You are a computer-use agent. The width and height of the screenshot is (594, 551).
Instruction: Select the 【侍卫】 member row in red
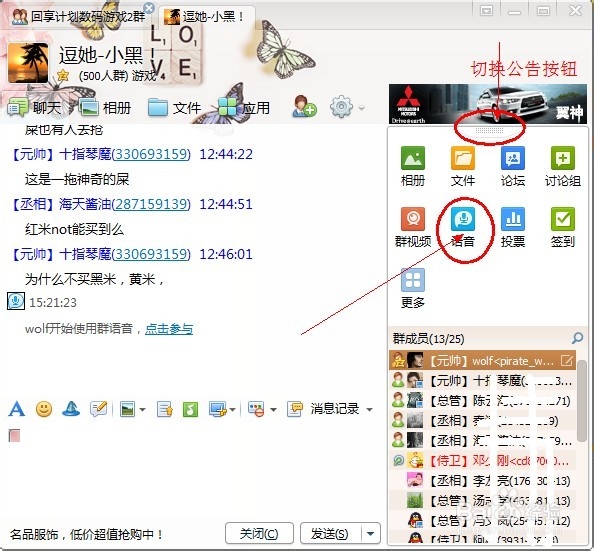(x=482, y=460)
